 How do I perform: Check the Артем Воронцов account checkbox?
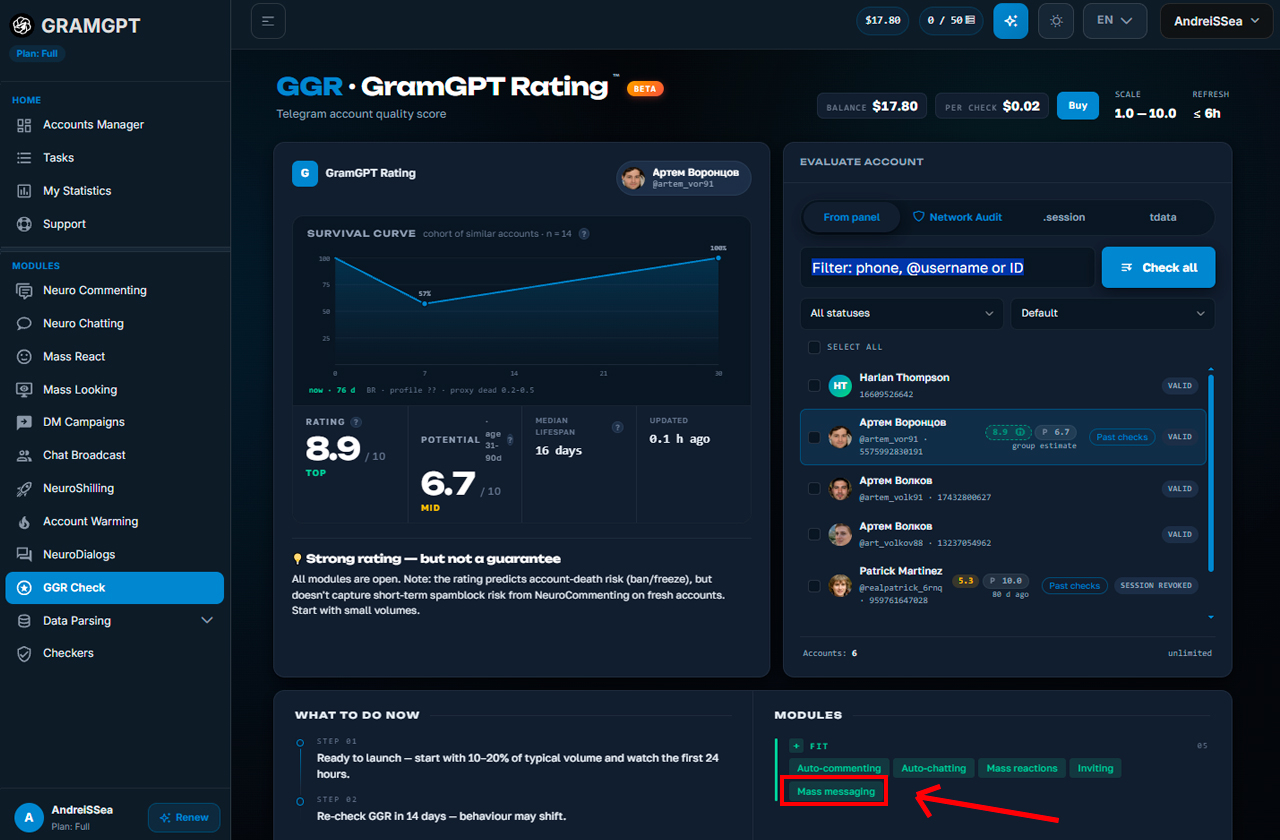point(814,437)
